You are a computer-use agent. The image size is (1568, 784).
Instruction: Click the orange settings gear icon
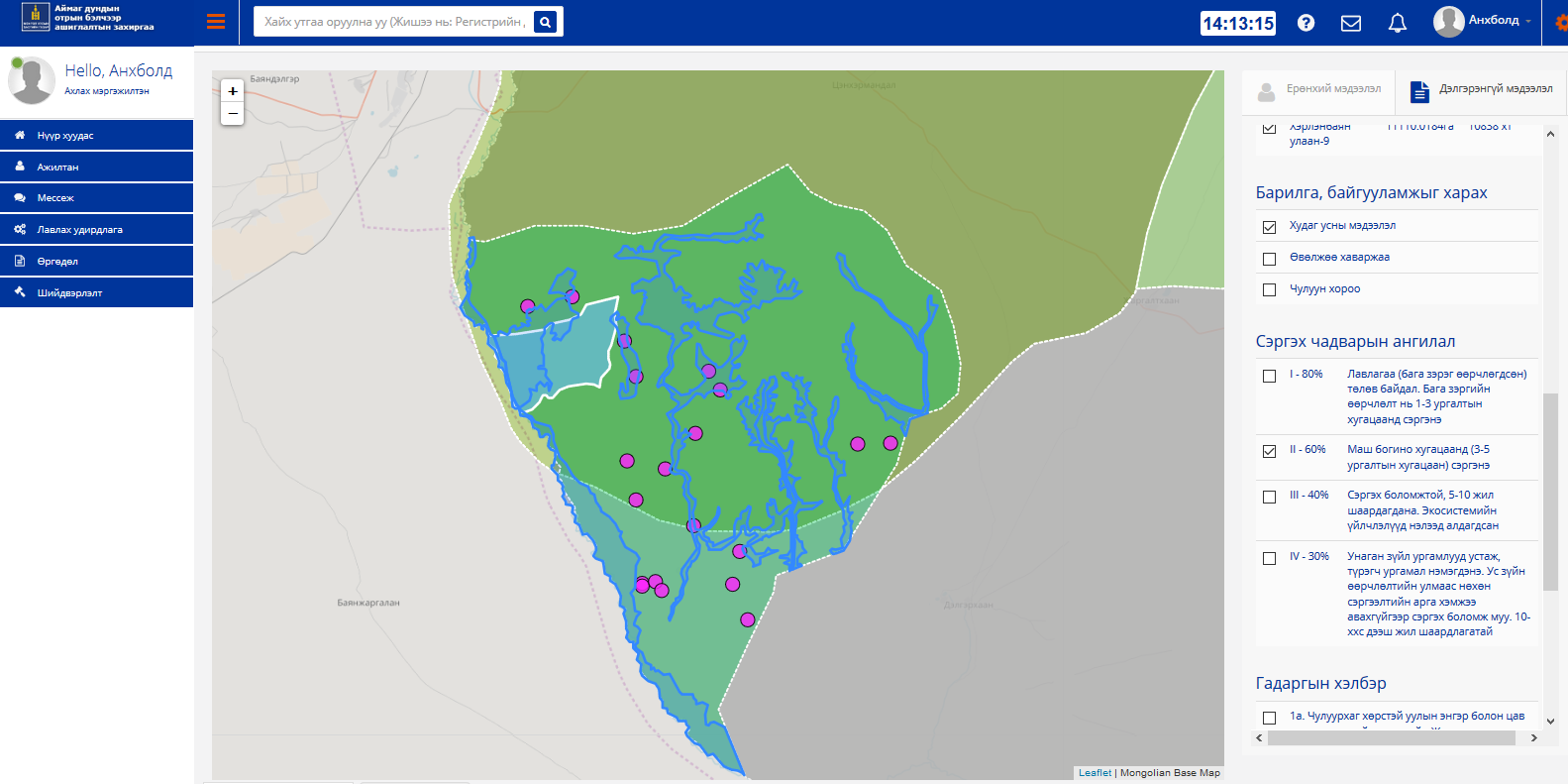pyautogui.click(x=1561, y=23)
